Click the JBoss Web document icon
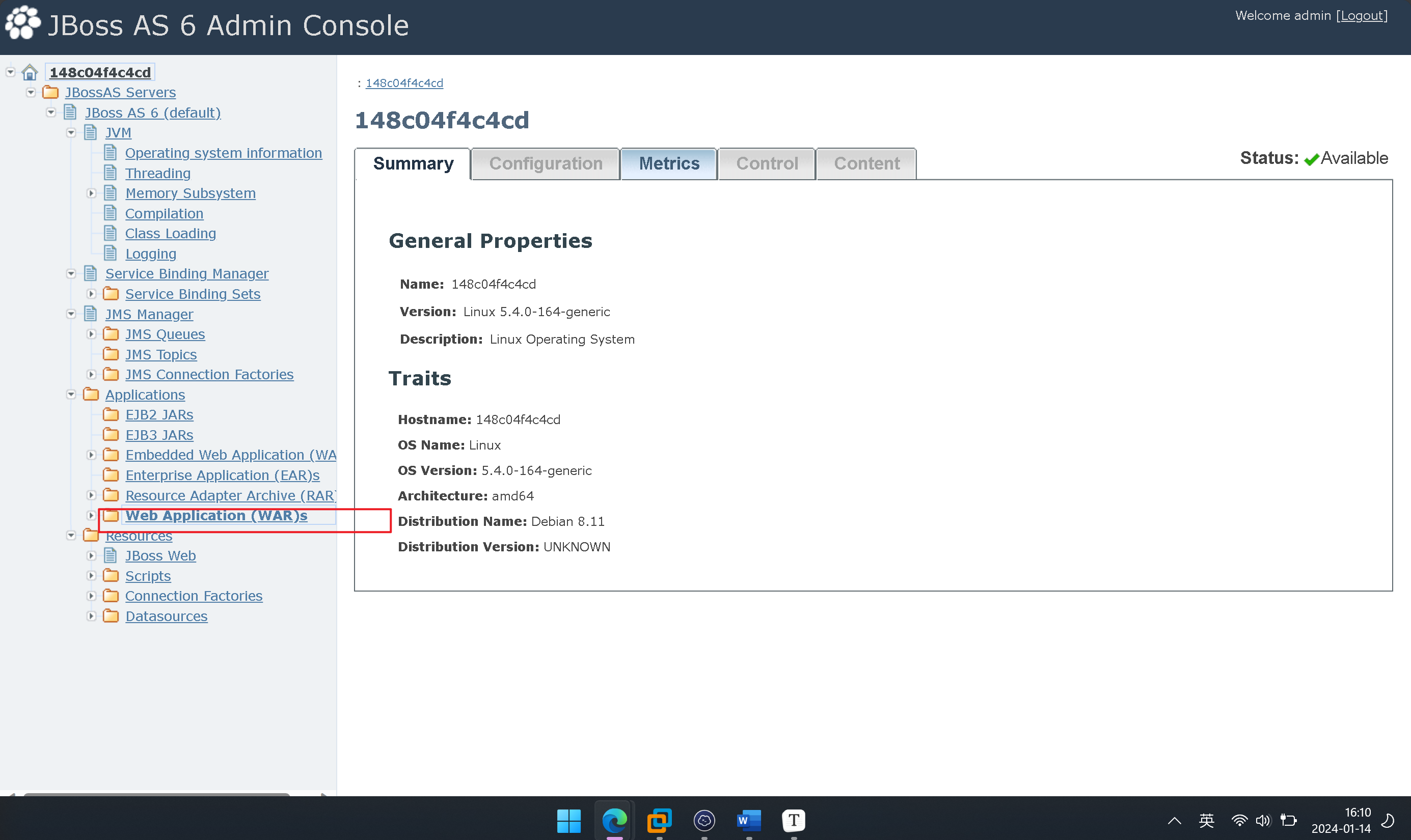 (111, 556)
